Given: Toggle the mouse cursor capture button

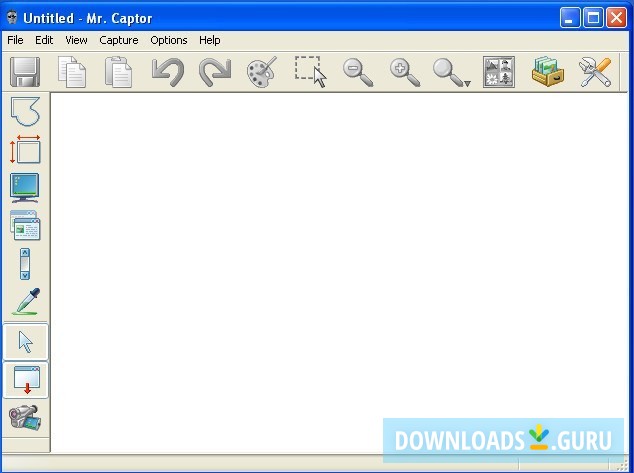Looking at the screenshot, I should pyautogui.click(x=25, y=342).
